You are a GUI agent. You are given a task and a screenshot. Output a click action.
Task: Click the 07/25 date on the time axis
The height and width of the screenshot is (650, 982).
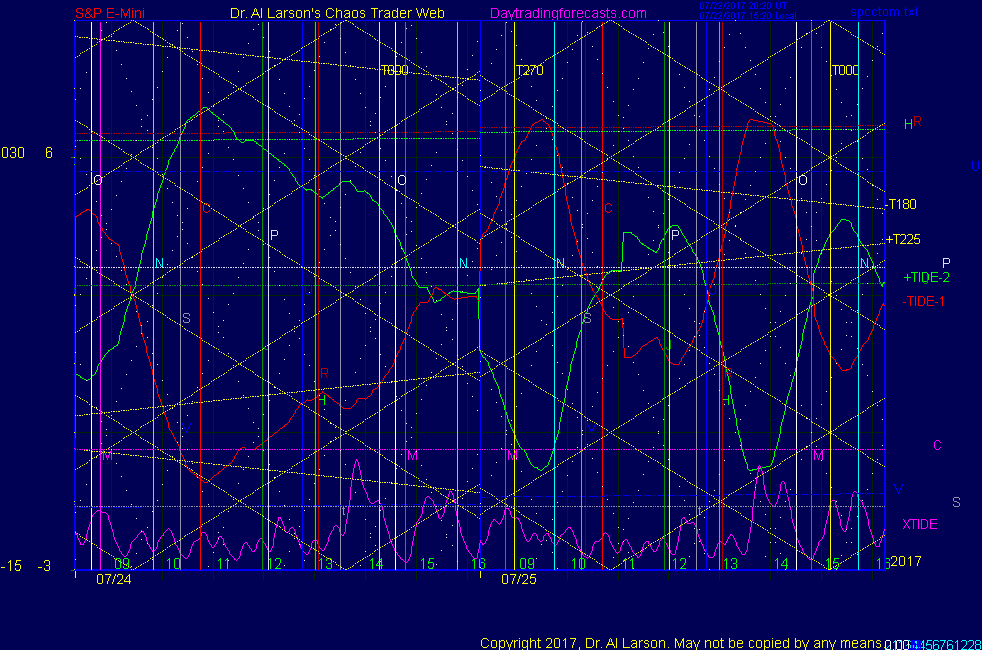pos(518,578)
